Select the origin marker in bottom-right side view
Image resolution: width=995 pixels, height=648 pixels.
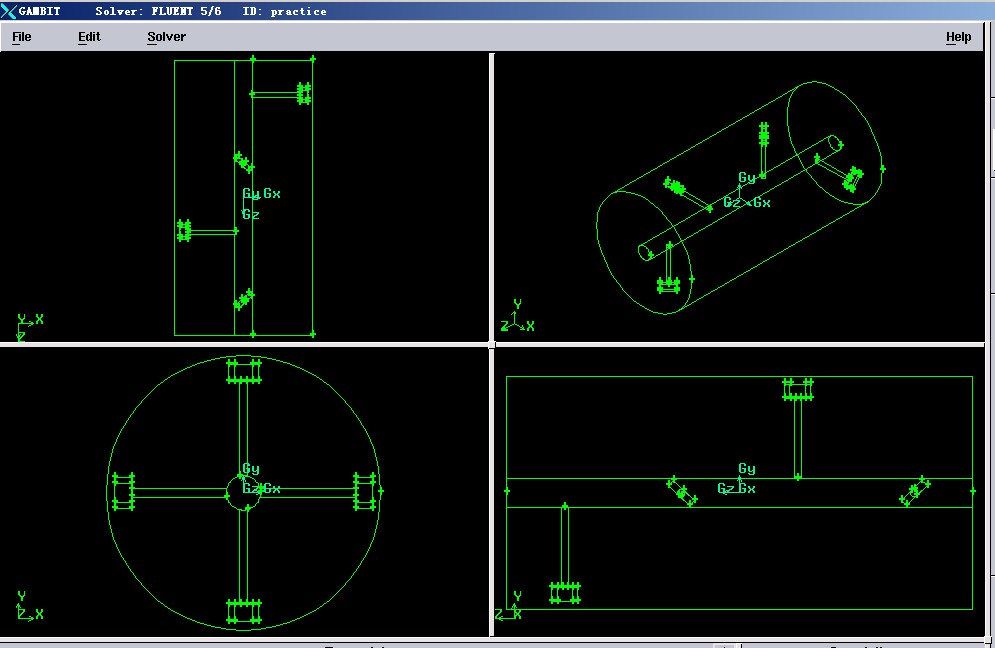pyautogui.click(x=738, y=481)
